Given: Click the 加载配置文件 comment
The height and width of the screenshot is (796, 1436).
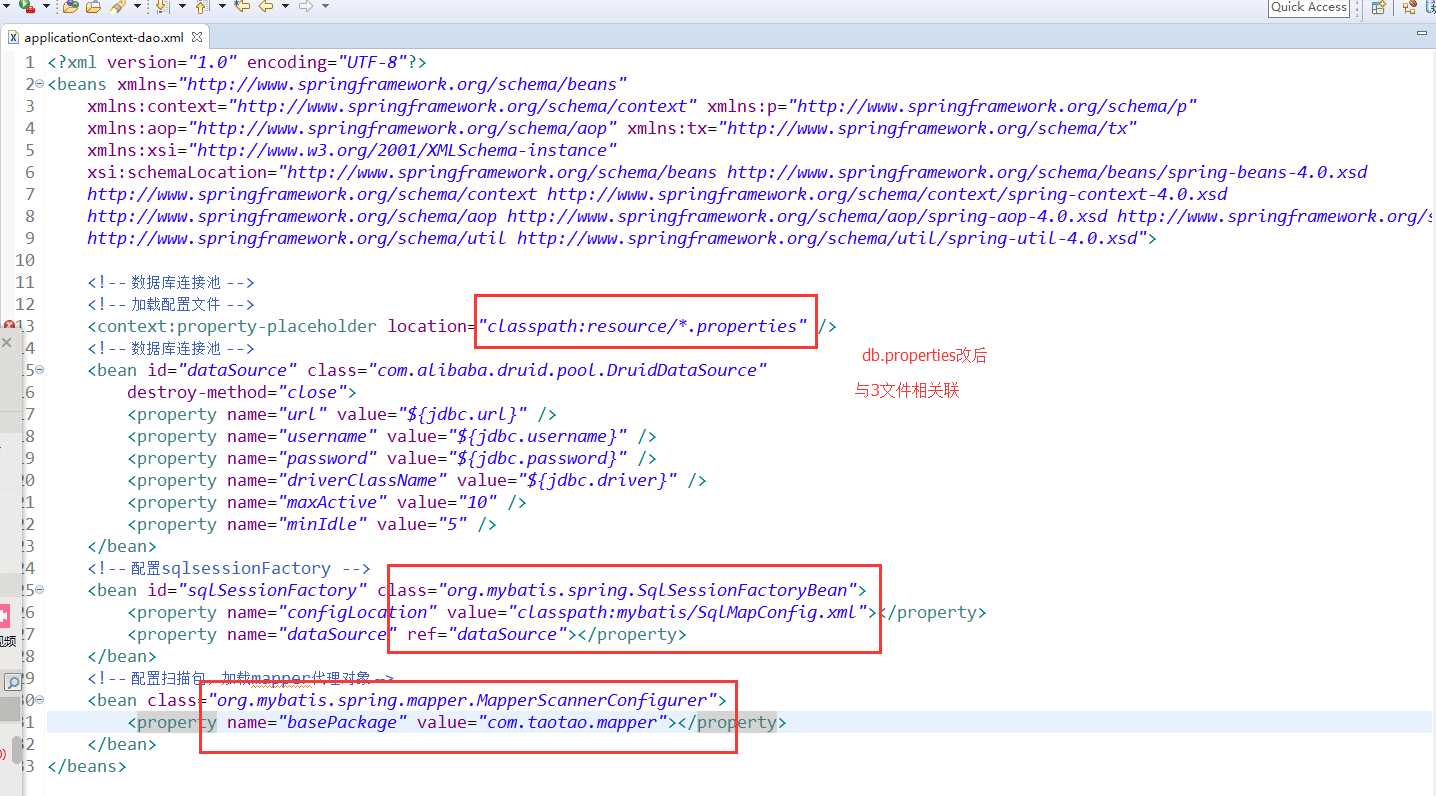Looking at the screenshot, I should (171, 304).
